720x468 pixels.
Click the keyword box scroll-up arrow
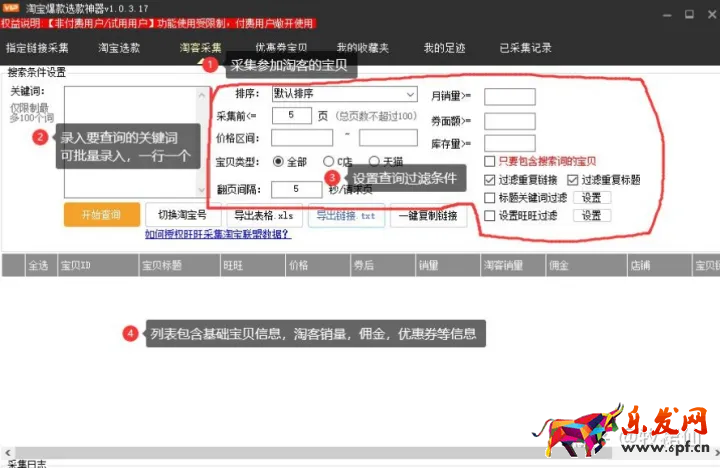pyautogui.click(x=202, y=95)
